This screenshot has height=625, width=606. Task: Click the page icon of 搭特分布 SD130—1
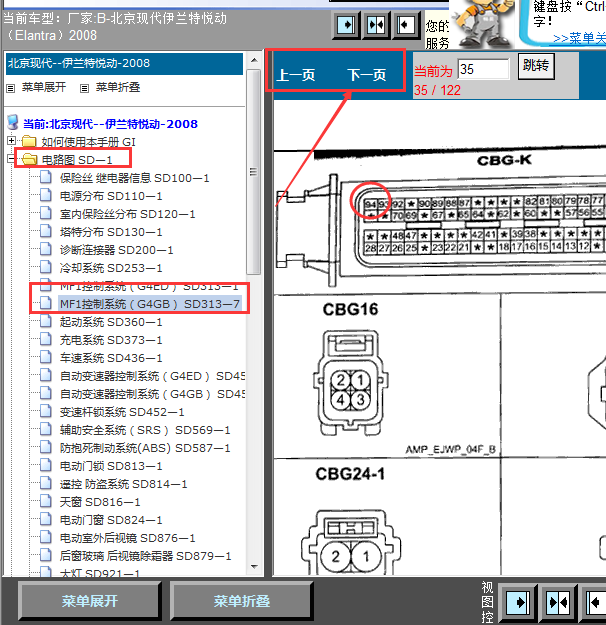pyautogui.click(x=46, y=231)
